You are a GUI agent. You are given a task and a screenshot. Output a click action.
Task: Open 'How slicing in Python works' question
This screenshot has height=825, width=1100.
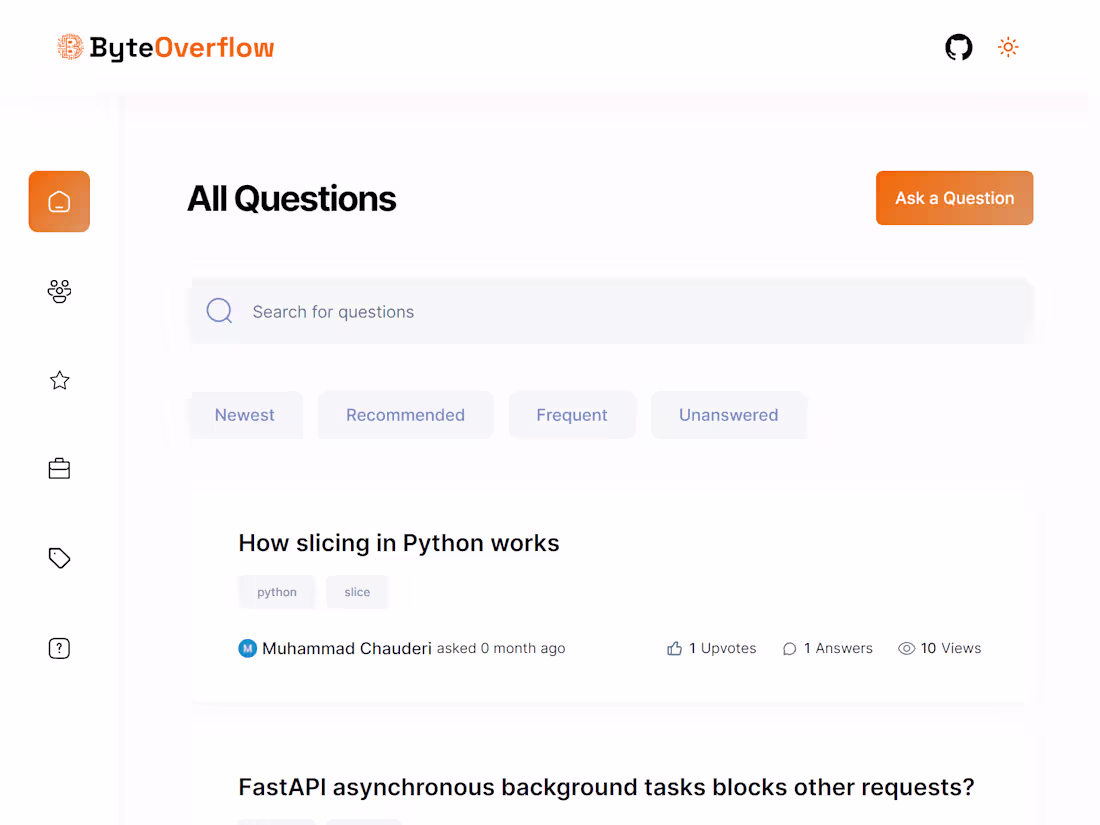pos(398,543)
